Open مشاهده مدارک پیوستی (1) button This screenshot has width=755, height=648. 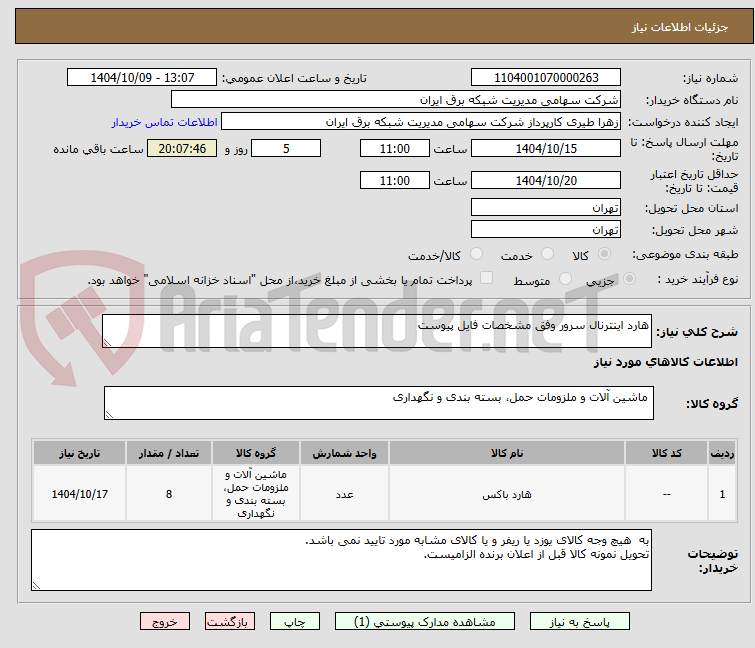(x=425, y=622)
